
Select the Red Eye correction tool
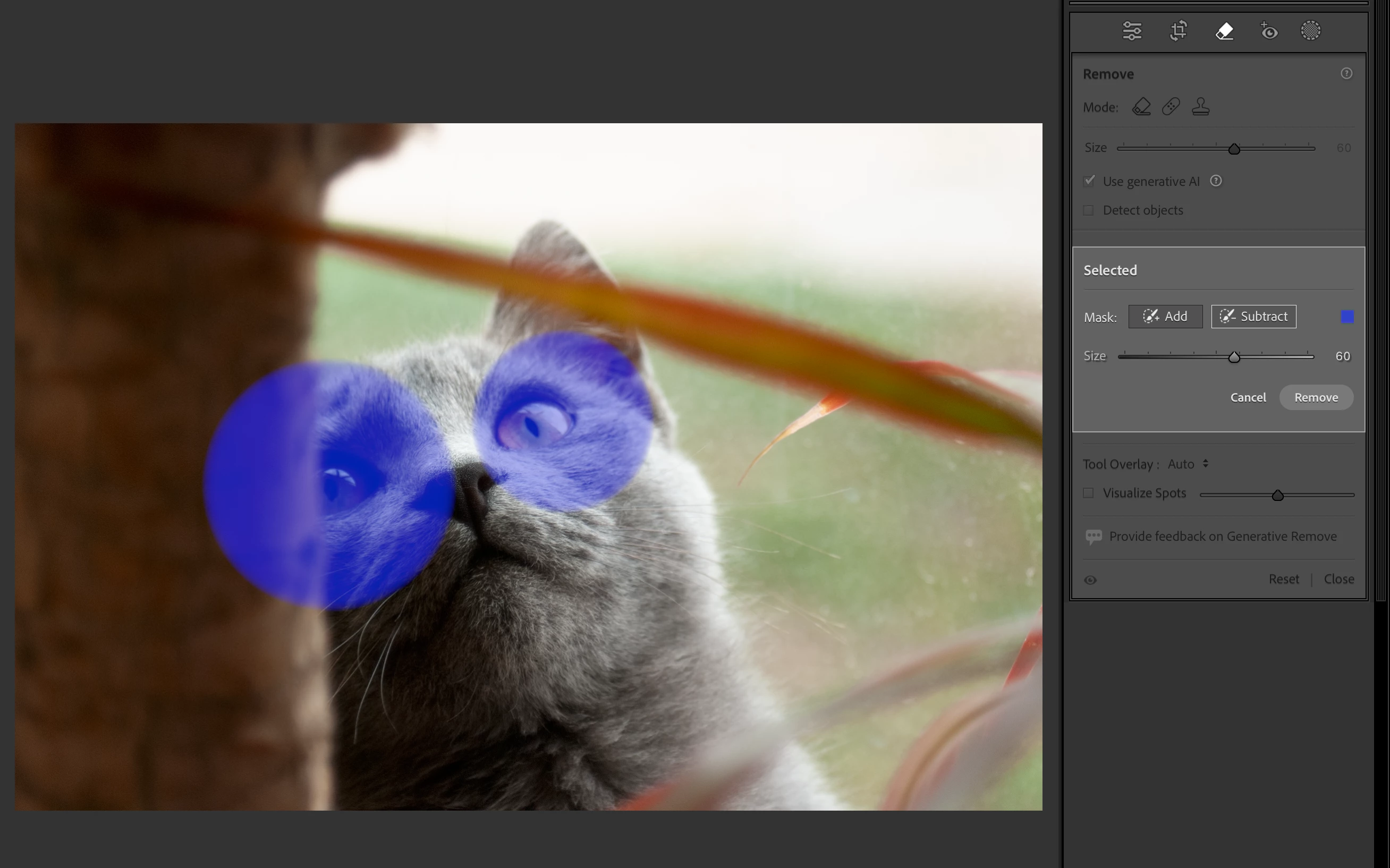pyautogui.click(x=1269, y=31)
